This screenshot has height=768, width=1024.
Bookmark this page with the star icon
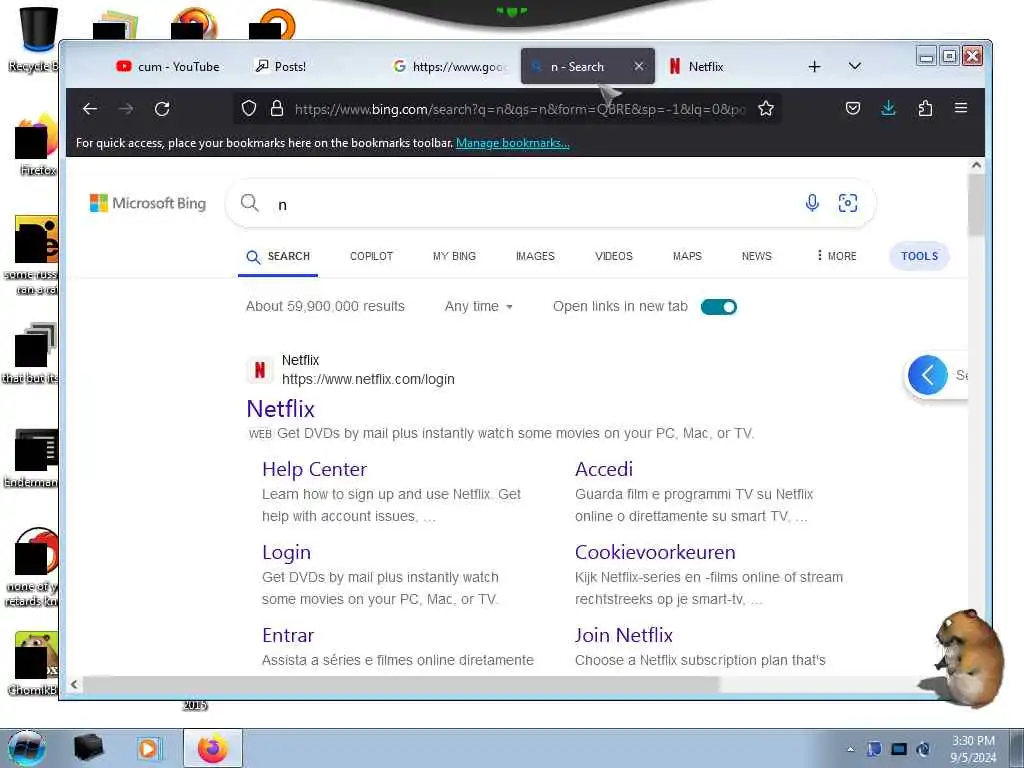click(x=766, y=108)
